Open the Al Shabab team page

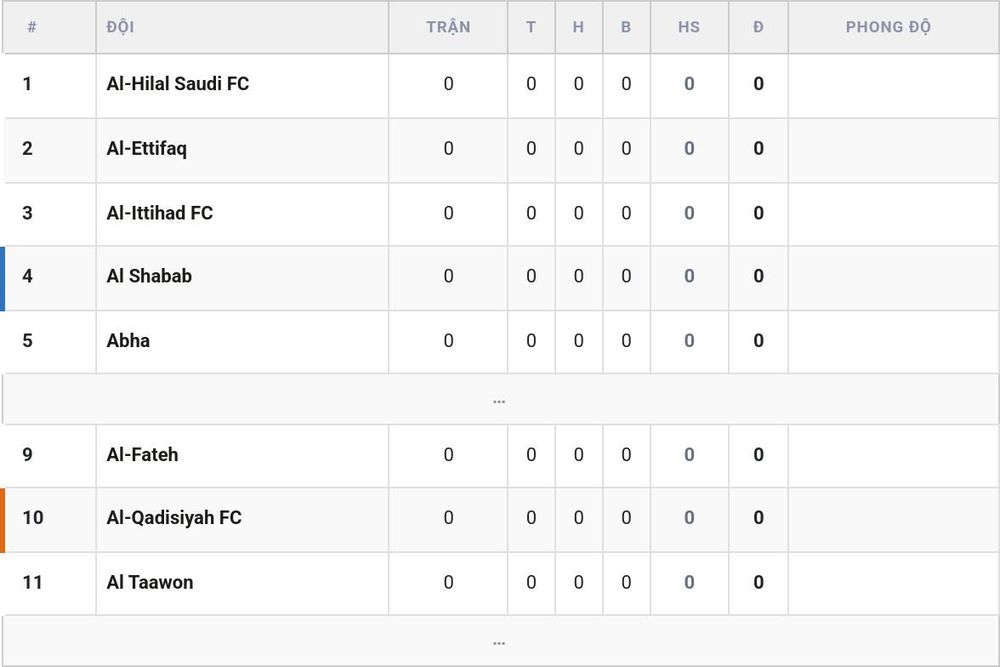point(149,275)
